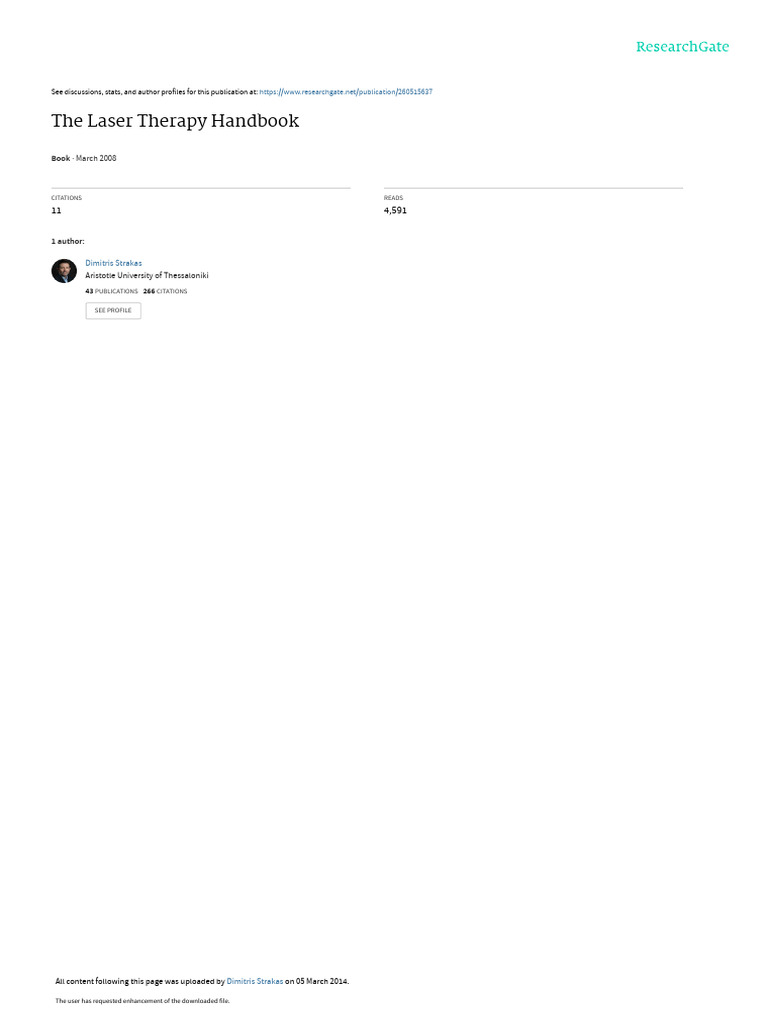This screenshot has width=768, height=1024.
Task: Click the bold Book type label
Action: pyautogui.click(x=61, y=158)
